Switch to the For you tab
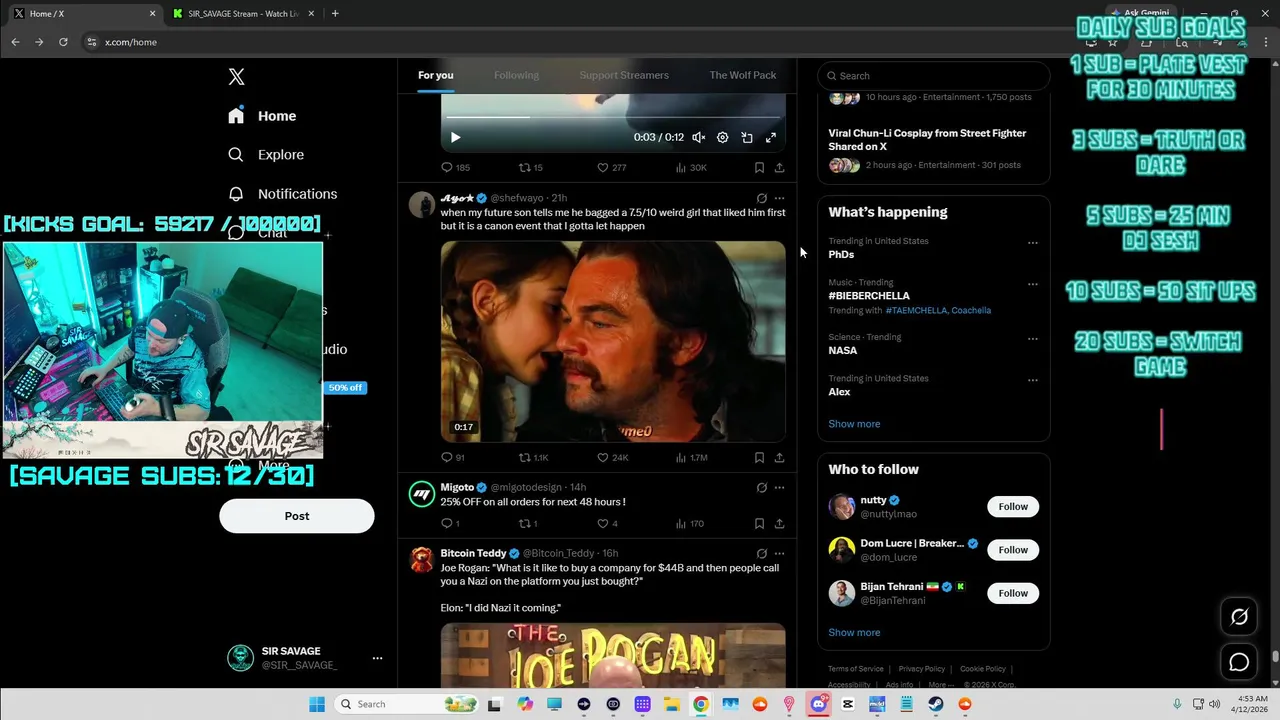The width and height of the screenshot is (1280, 720). point(436,75)
